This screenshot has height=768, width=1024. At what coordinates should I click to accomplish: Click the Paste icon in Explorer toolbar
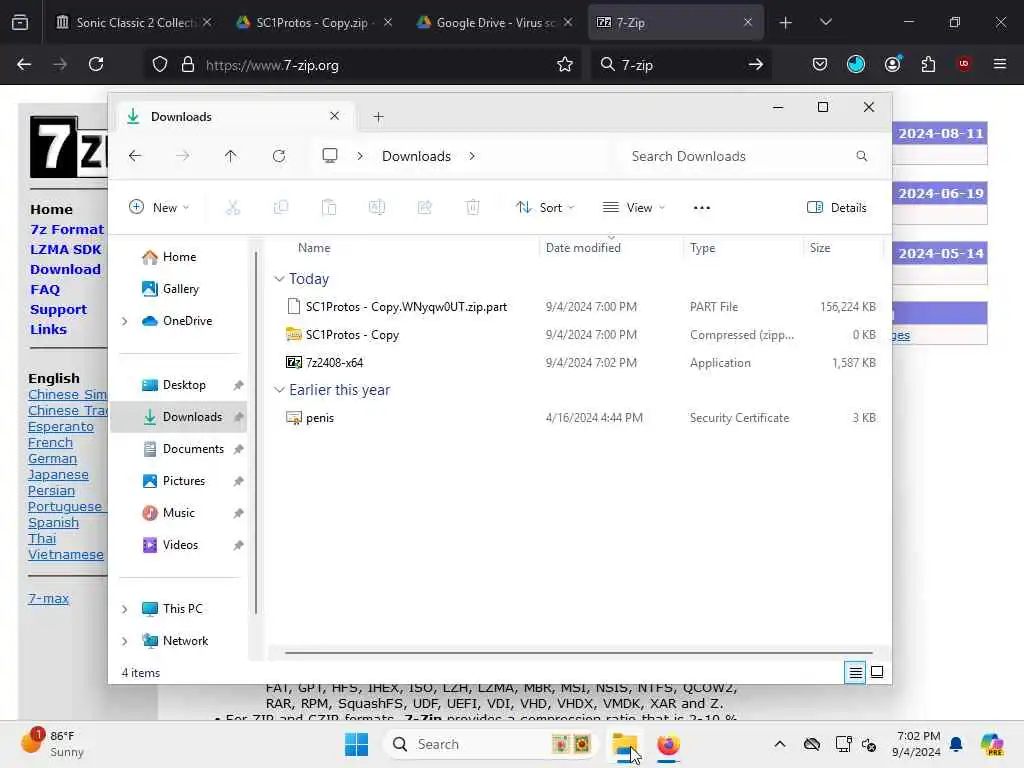click(x=329, y=208)
